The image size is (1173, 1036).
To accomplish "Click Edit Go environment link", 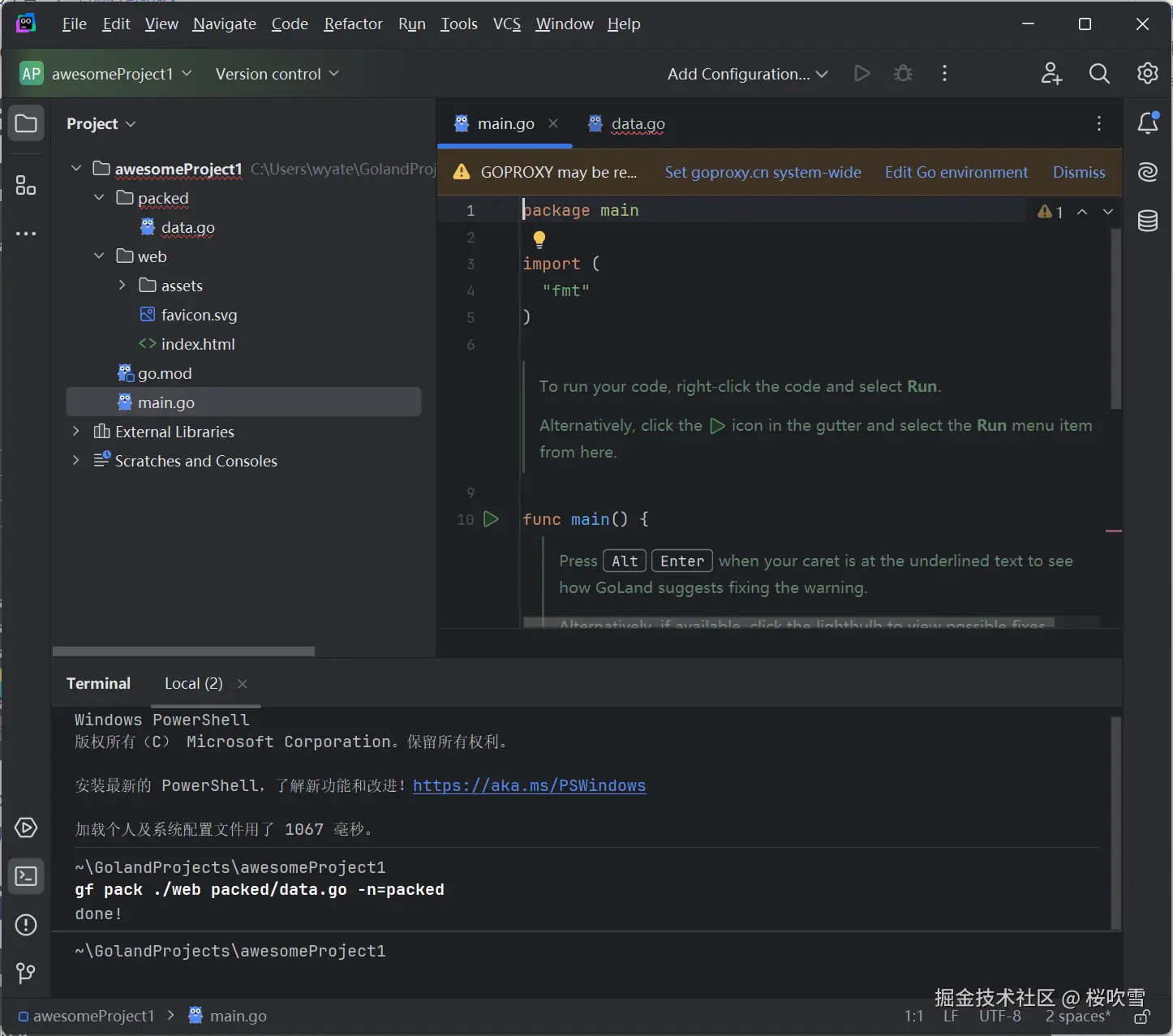I will [x=956, y=172].
